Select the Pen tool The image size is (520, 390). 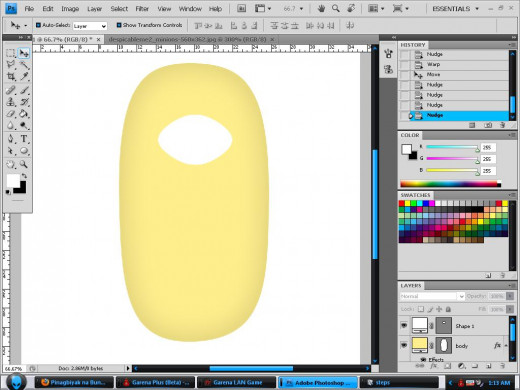coord(11,139)
